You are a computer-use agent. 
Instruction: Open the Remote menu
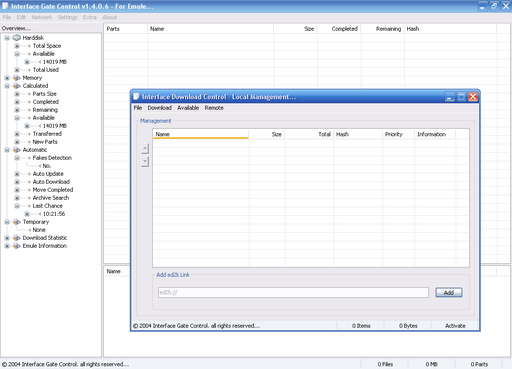(x=214, y=108)
